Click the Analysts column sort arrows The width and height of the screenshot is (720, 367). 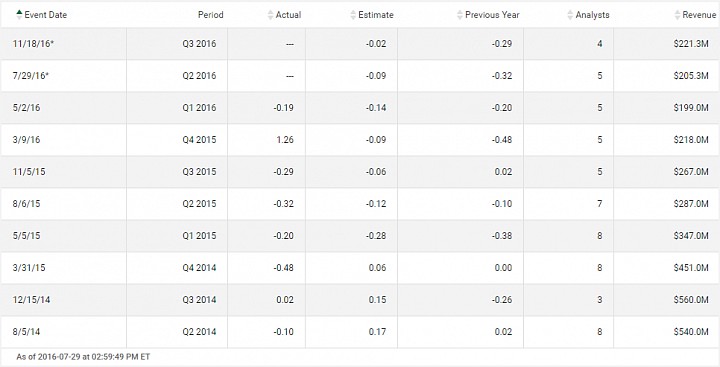click(570, 15)
